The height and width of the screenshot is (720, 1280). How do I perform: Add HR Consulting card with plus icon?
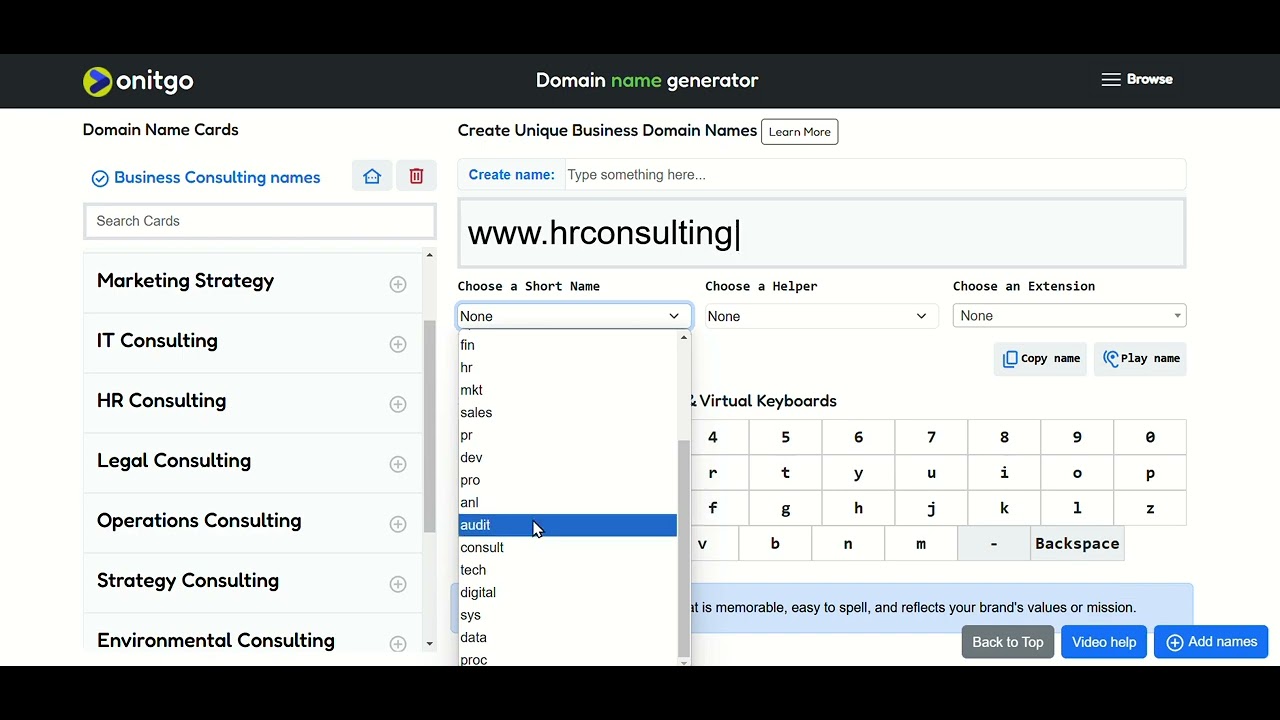point(398,404)
